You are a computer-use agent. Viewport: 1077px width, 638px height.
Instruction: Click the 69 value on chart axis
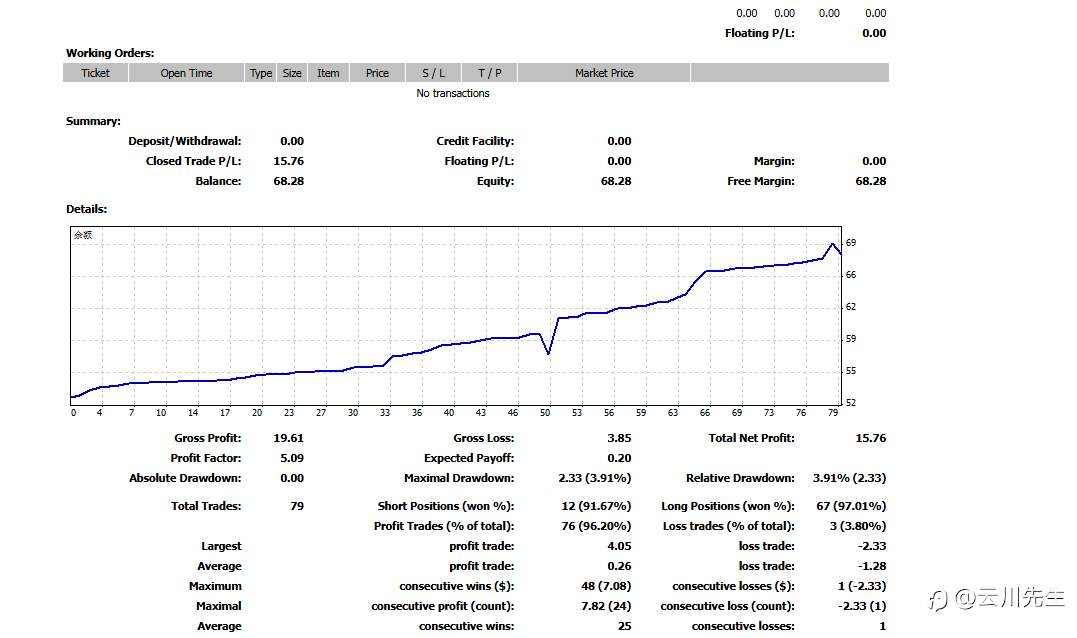point(851,242)
